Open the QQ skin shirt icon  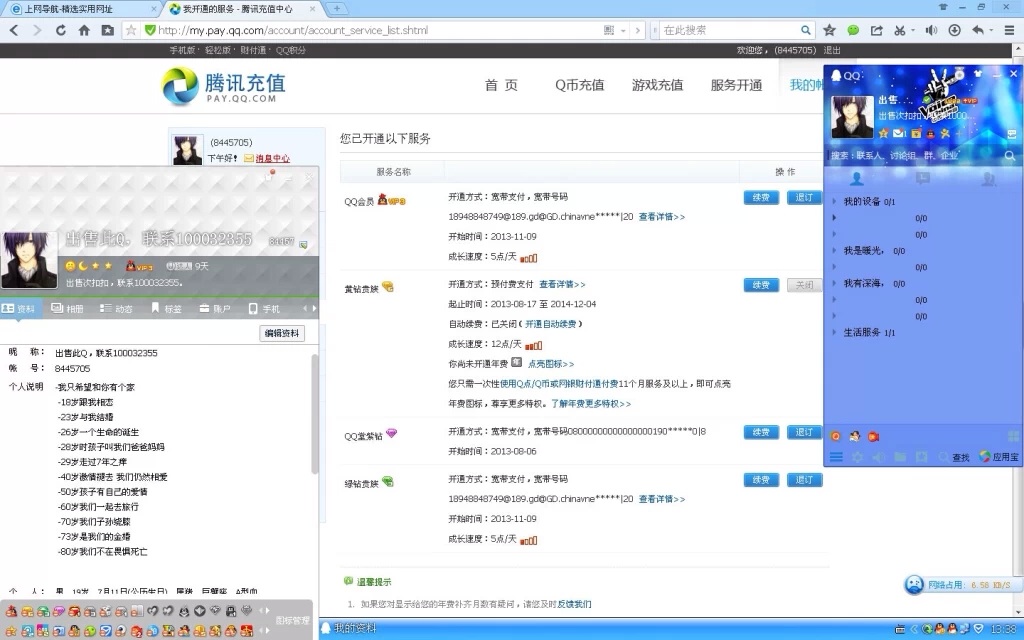click(x=978, y=74)
